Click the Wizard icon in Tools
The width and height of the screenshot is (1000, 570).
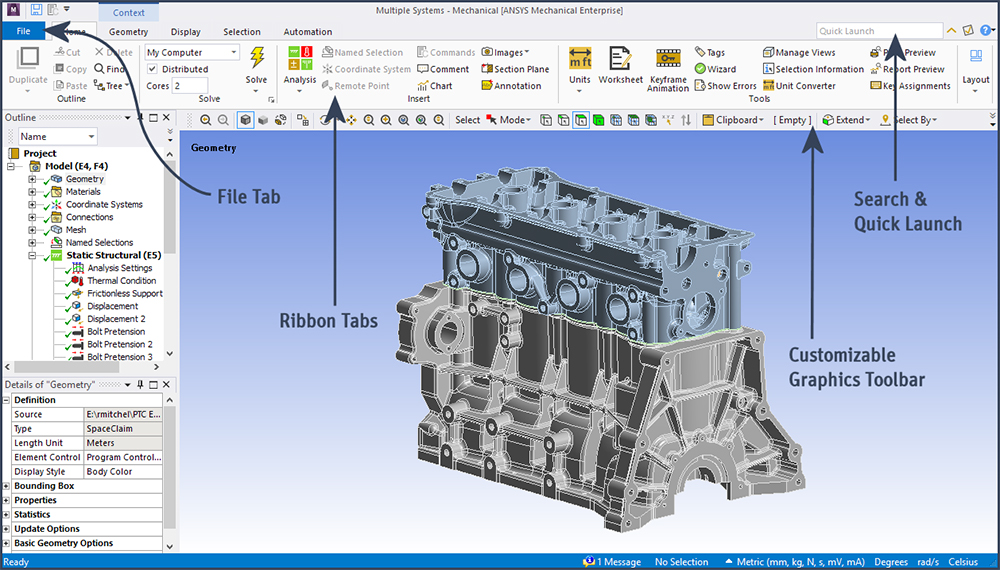714,69
